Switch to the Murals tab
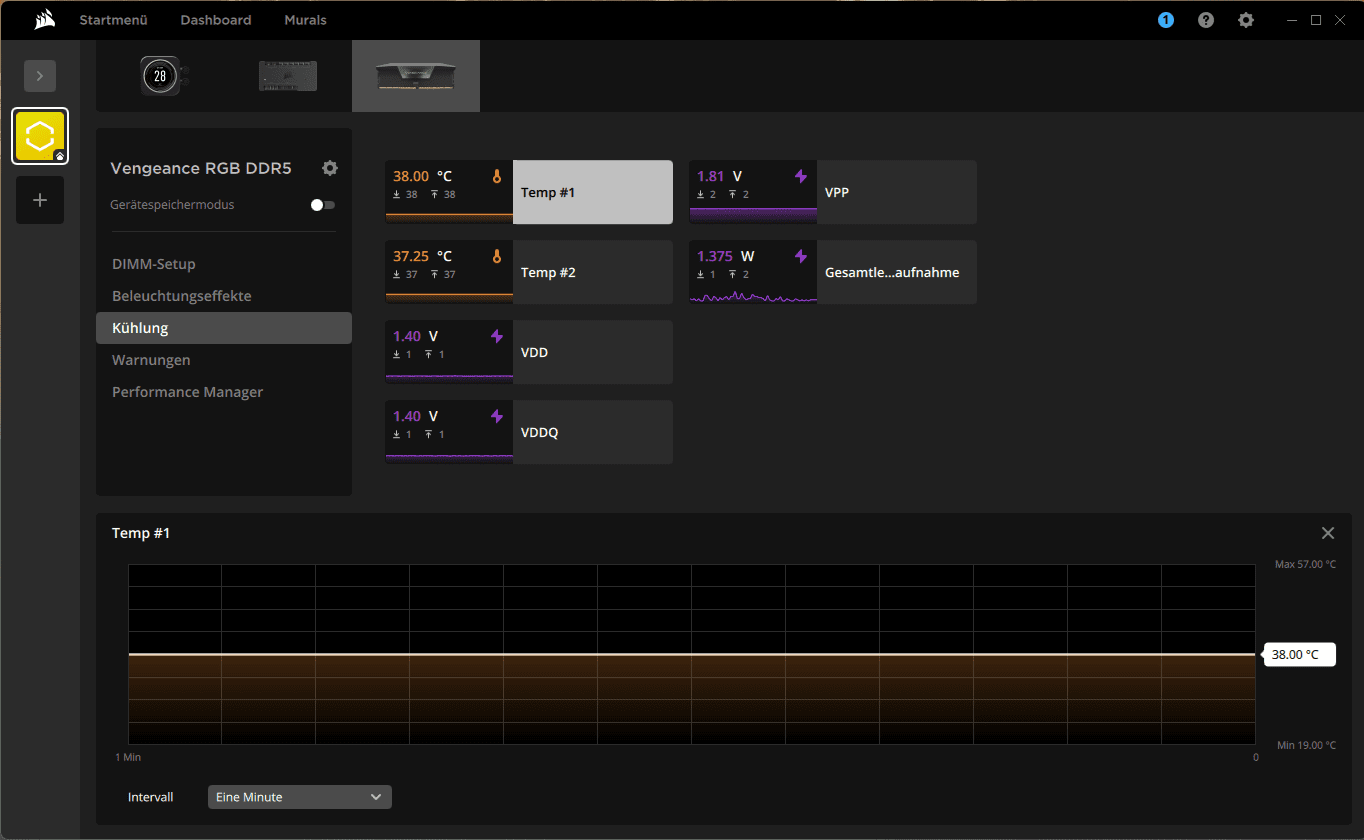This screenshot has height=840, width=1364. [305, 20]
